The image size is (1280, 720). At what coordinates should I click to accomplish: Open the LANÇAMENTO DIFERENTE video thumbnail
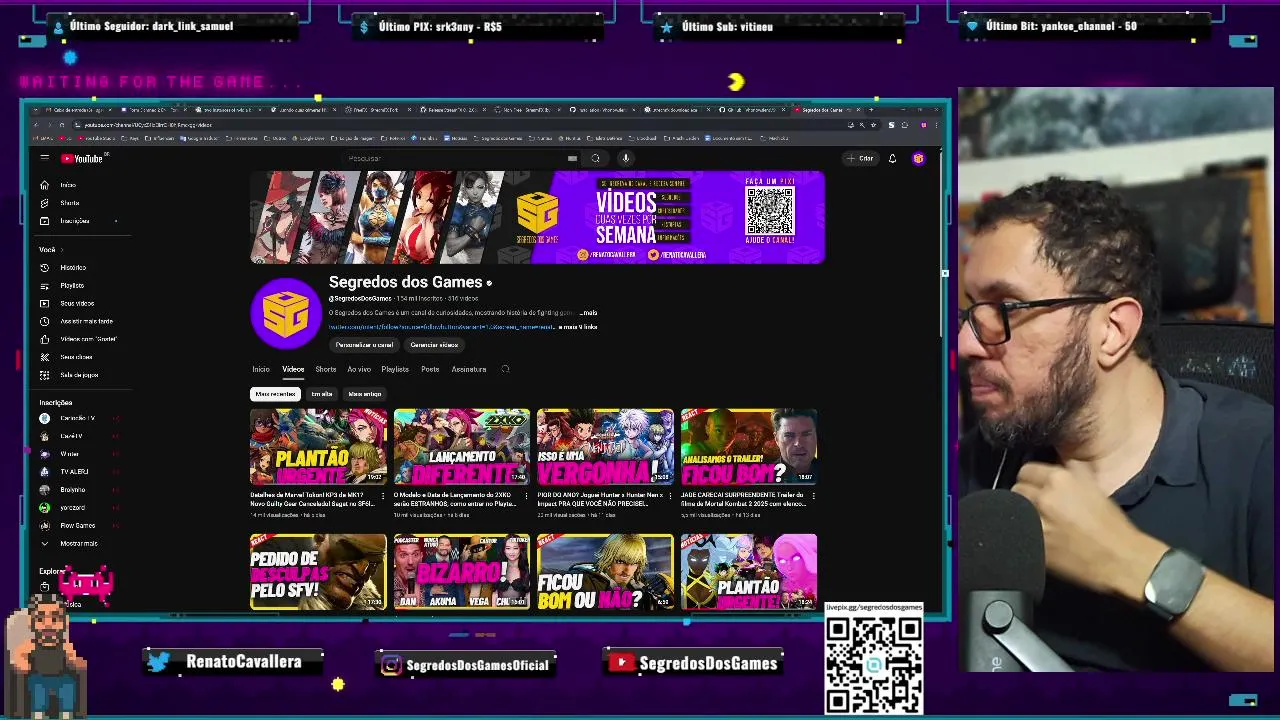click(461, 446)
